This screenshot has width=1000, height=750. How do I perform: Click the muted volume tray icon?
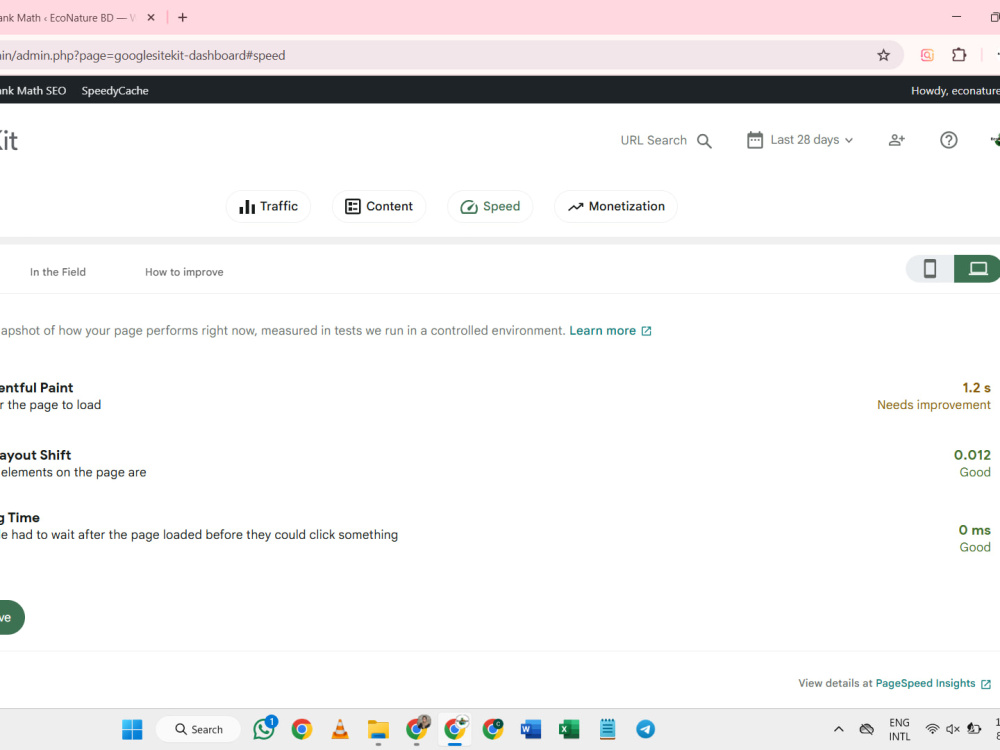click(953, 729)
